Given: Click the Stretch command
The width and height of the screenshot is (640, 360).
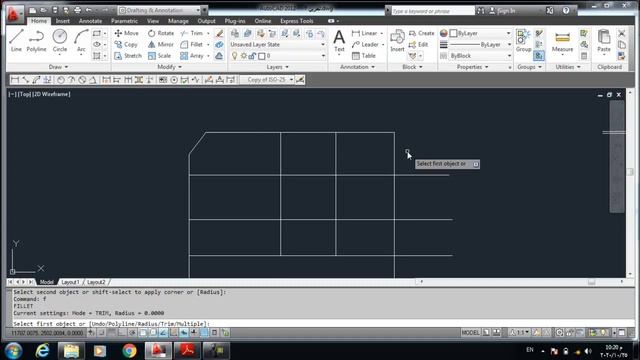Looking at the screenshot, I should click(128, 56).
